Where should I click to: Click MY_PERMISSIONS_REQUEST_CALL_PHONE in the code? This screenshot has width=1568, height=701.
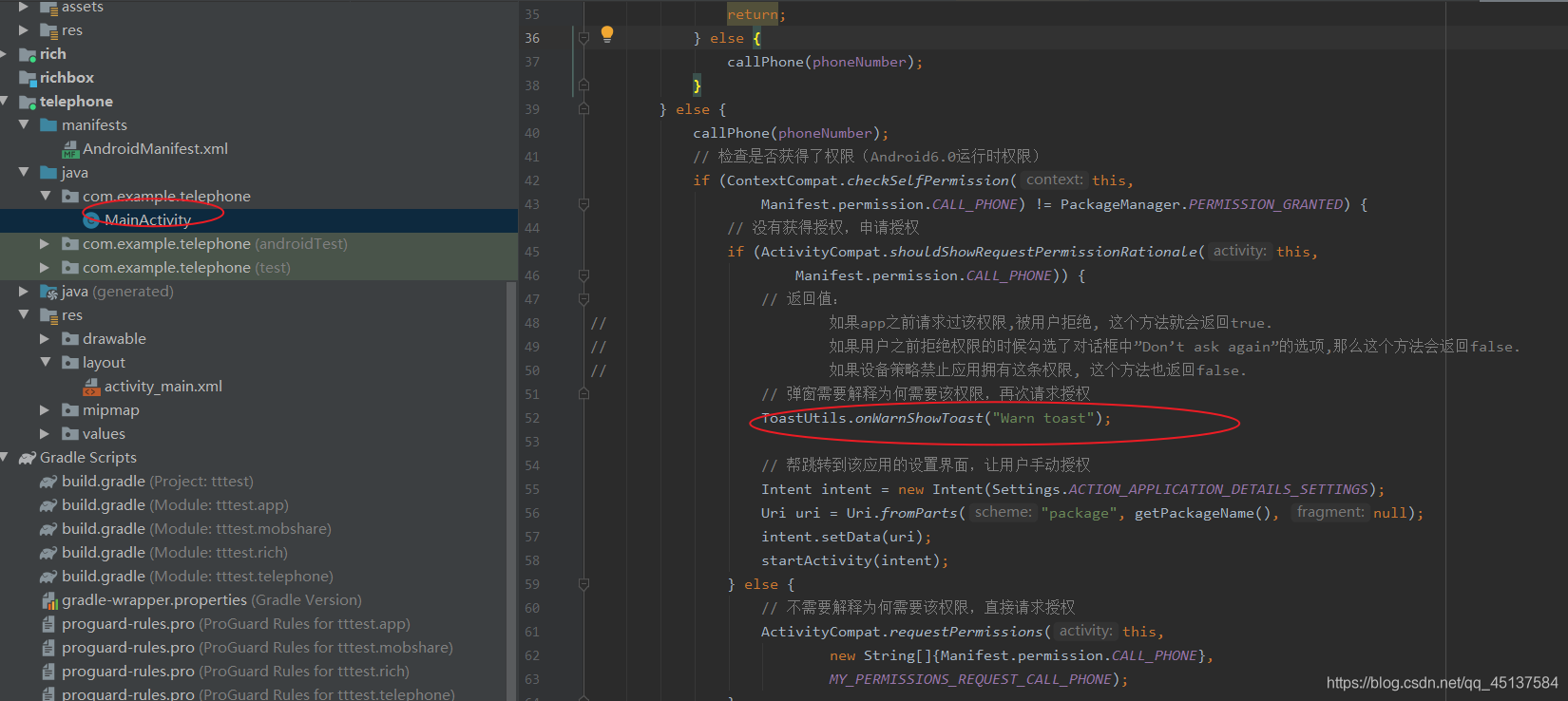970,679
